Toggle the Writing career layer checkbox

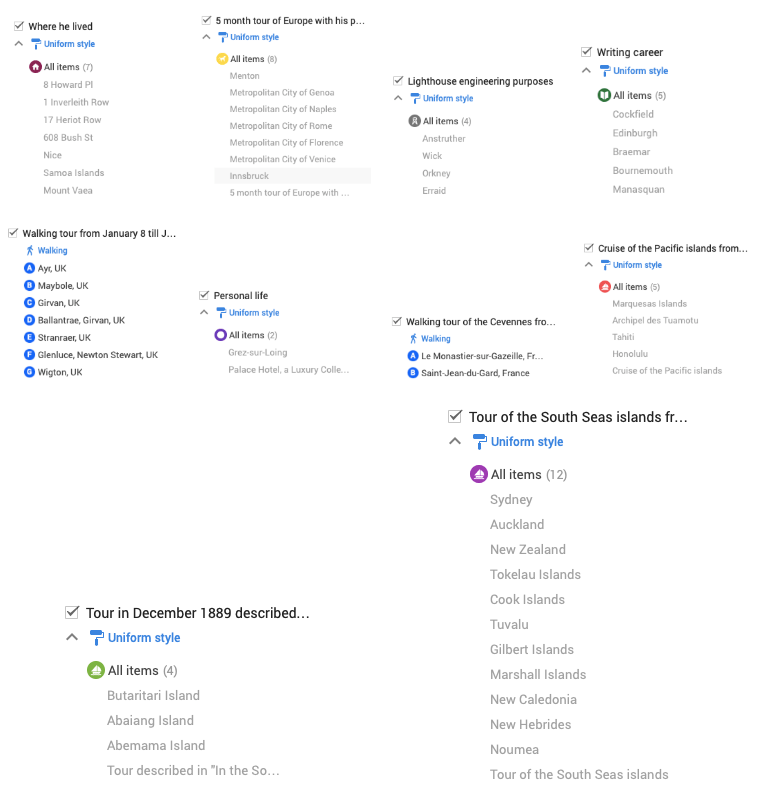click(x=587, y=52)
